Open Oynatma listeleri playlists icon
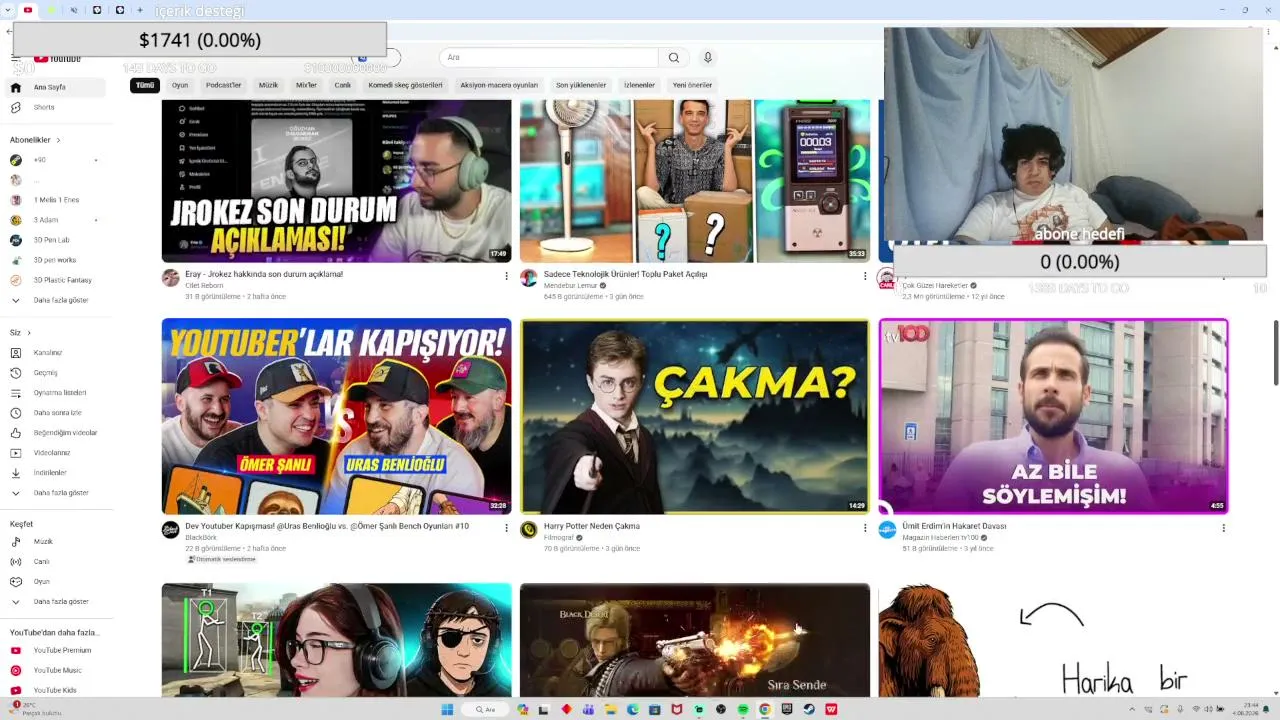This screenshot has height=720, width=1280. tap(15, 393)
